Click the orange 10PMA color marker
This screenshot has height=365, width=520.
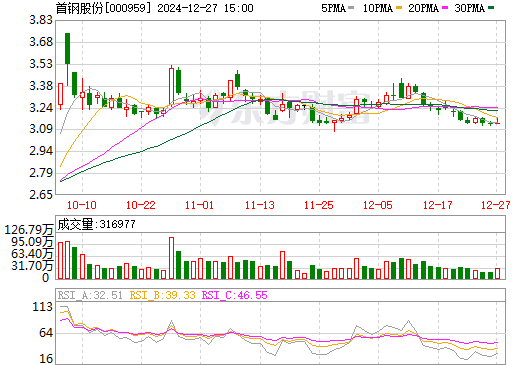[399, 8]
